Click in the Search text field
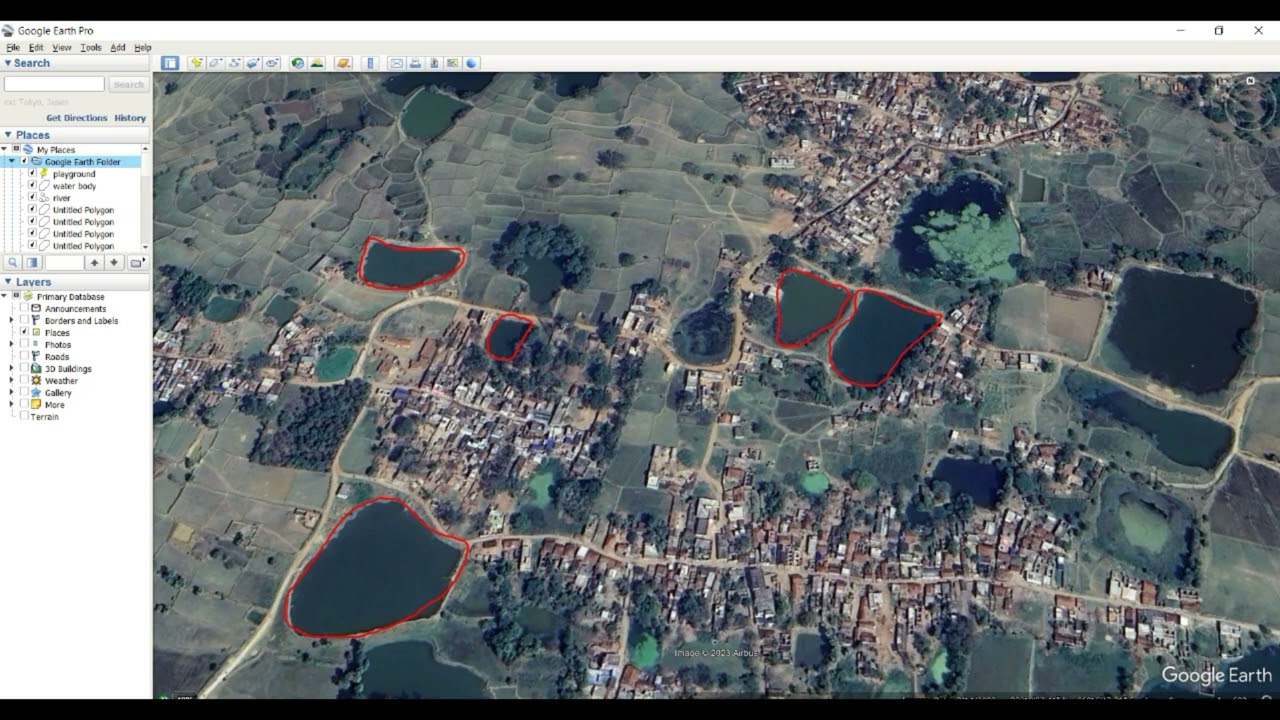 (x=54, y=85)
